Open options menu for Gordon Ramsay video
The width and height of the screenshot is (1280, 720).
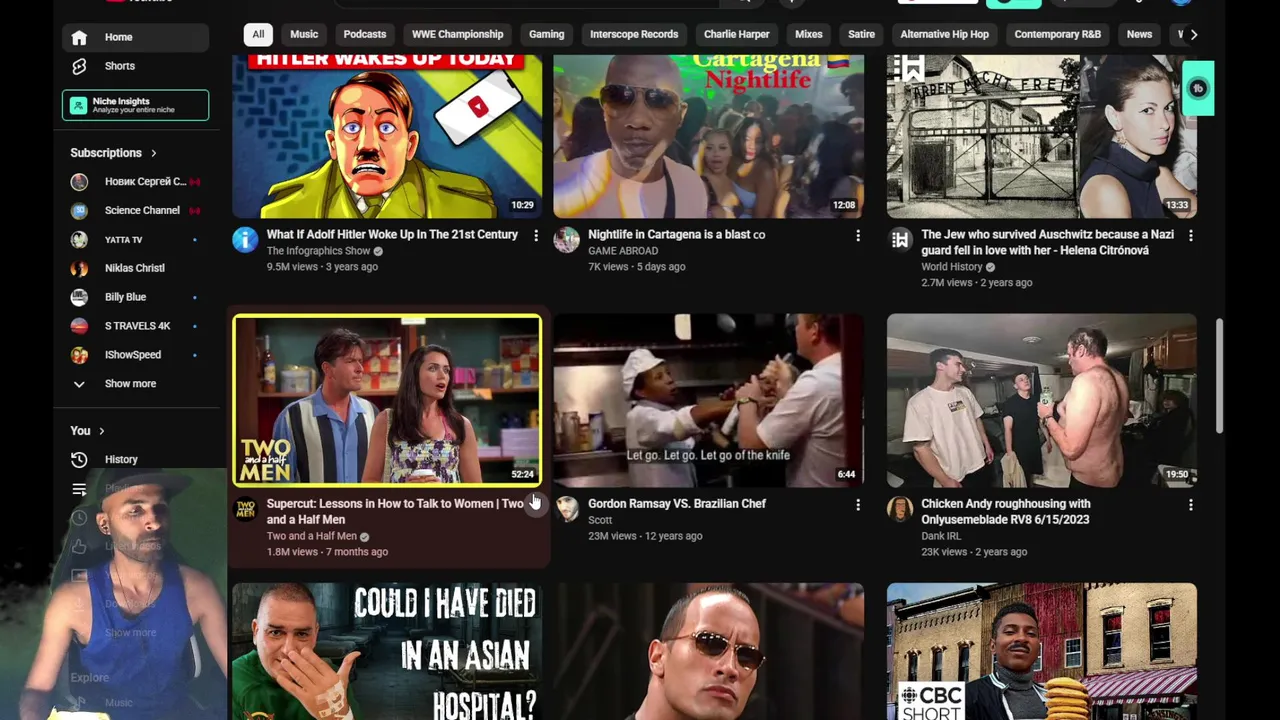click(x=857, y=505)
